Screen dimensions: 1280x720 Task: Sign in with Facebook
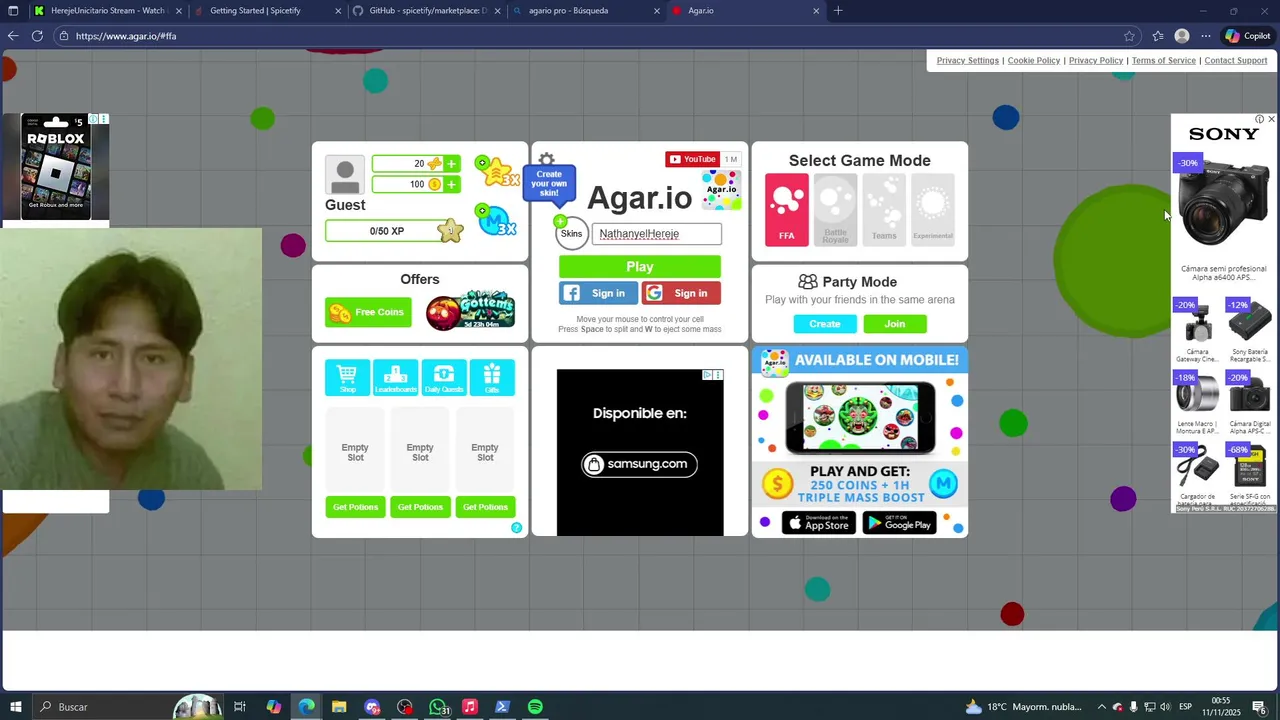[599, 293]
